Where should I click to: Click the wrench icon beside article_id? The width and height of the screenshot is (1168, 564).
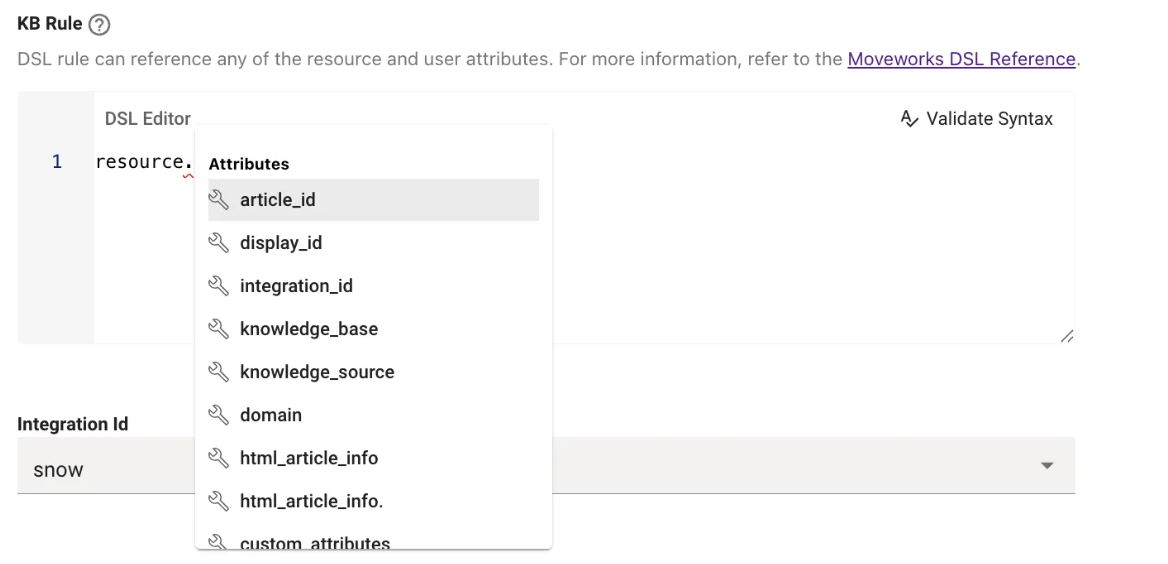click(x=218, y=200)
